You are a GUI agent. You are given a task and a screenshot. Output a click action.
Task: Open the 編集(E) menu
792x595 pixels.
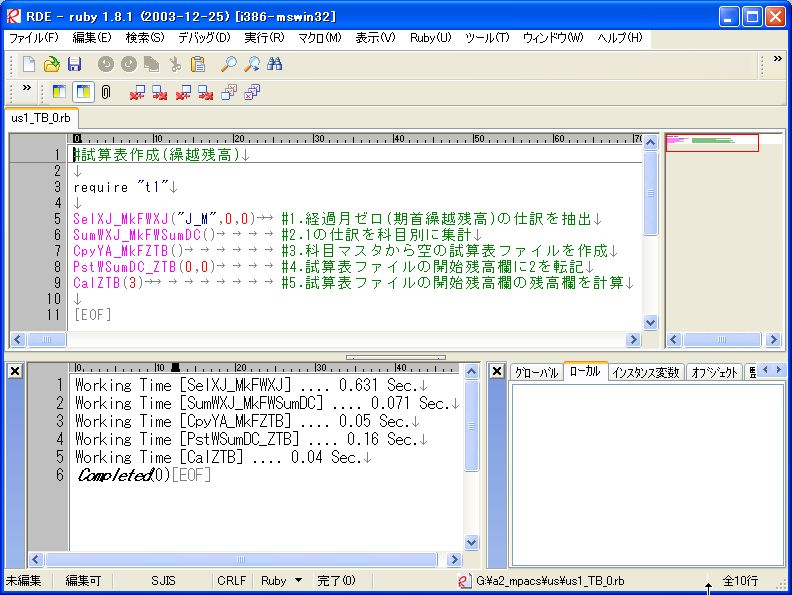92,38
